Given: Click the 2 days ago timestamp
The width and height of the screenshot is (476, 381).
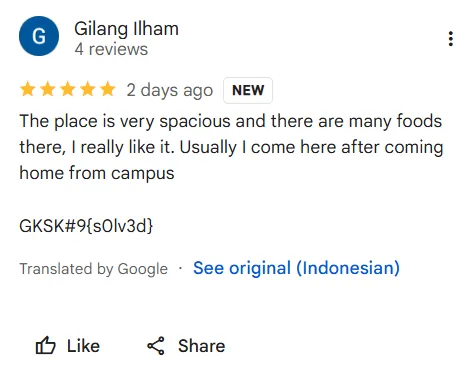Looking at the screenshot, I should [x=170, y=90].
